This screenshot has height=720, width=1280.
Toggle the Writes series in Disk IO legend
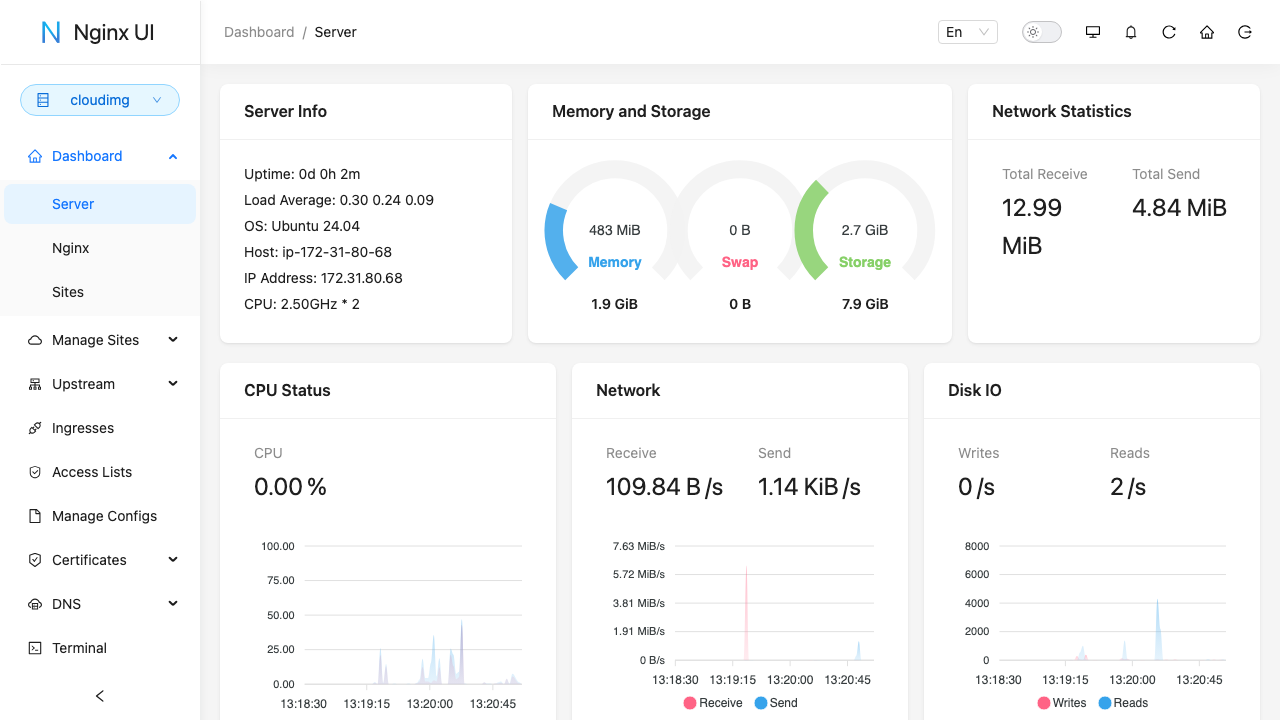pyautogui.click(x=1062, y=703)
